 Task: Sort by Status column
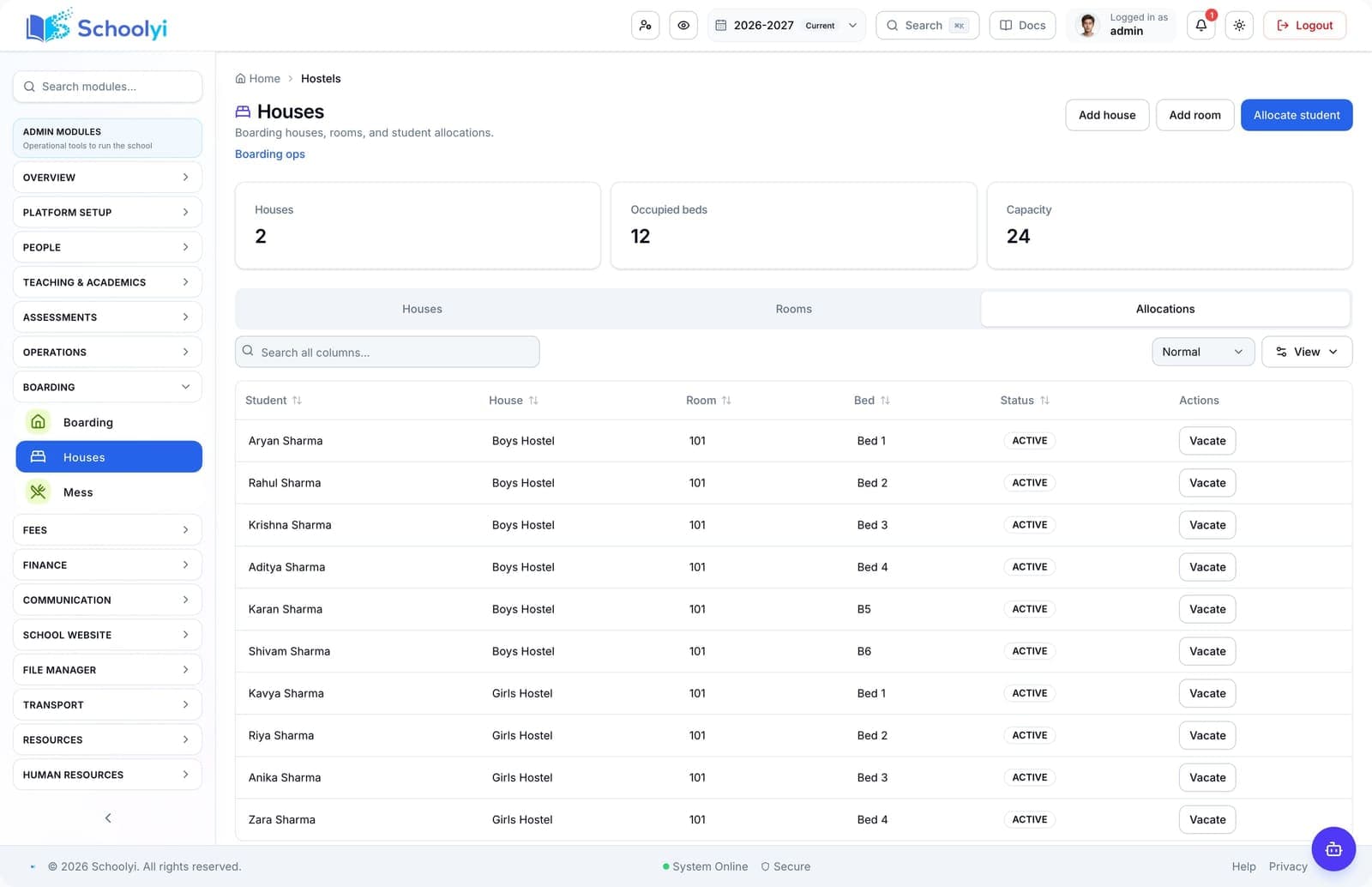1025,401
